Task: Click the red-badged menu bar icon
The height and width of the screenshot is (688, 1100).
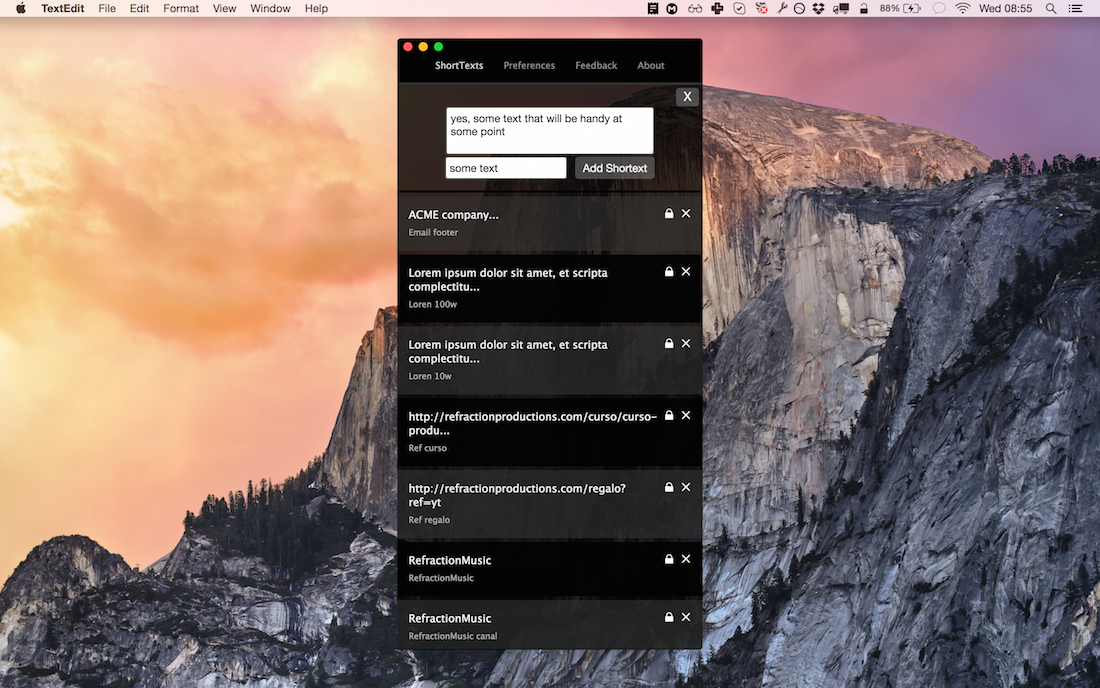Action: pos(761,8)
